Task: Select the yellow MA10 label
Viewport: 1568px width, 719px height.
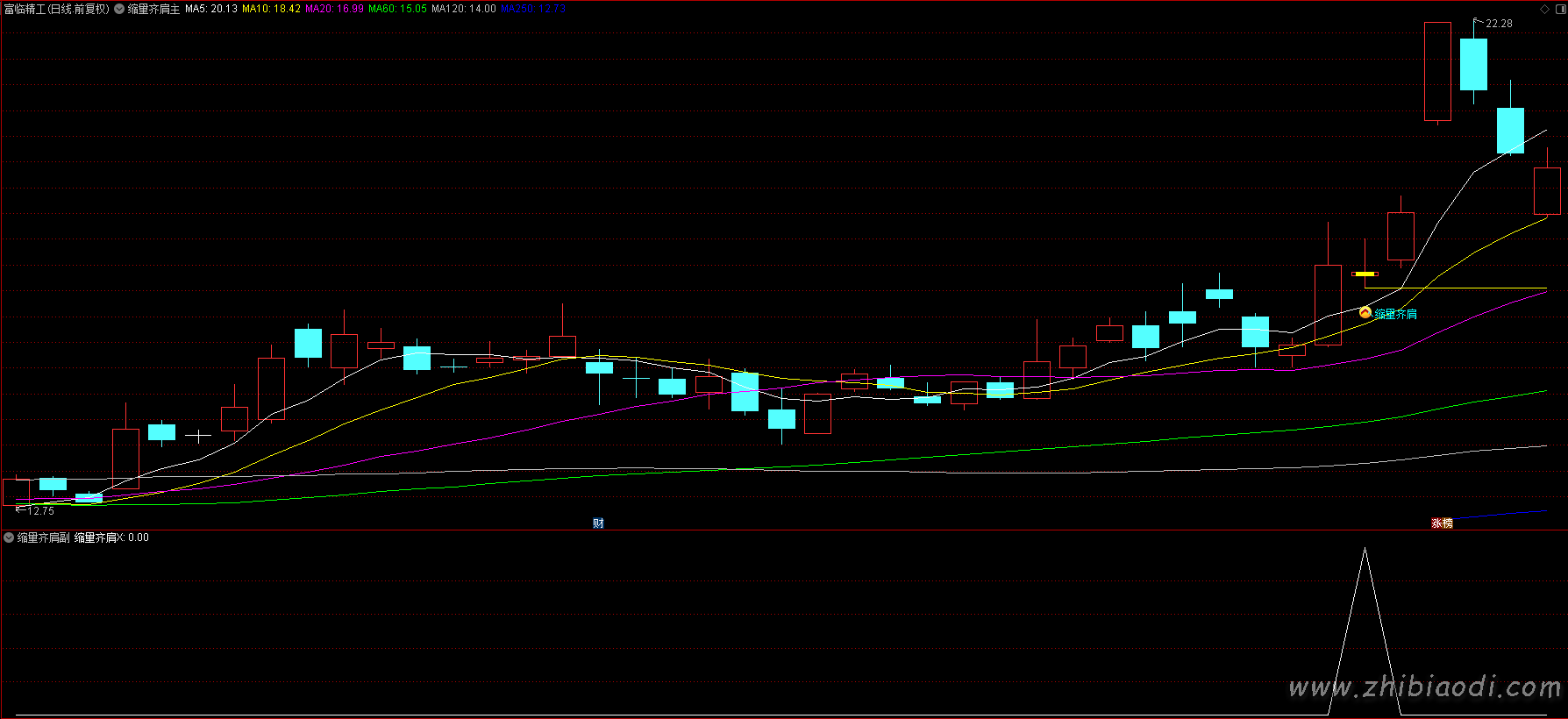Action: (271, 9)
